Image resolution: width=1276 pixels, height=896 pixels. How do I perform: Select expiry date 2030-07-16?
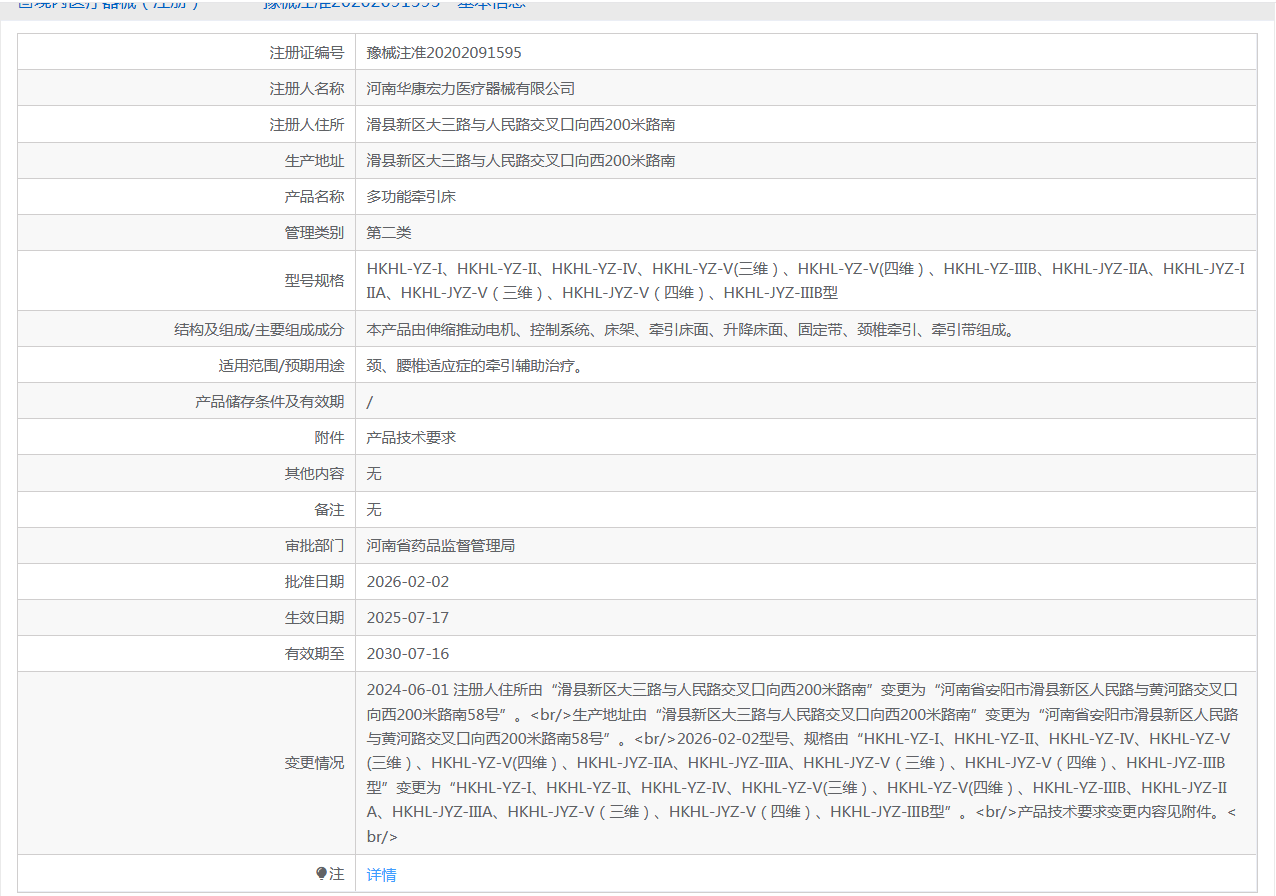(x=408, y=654)
